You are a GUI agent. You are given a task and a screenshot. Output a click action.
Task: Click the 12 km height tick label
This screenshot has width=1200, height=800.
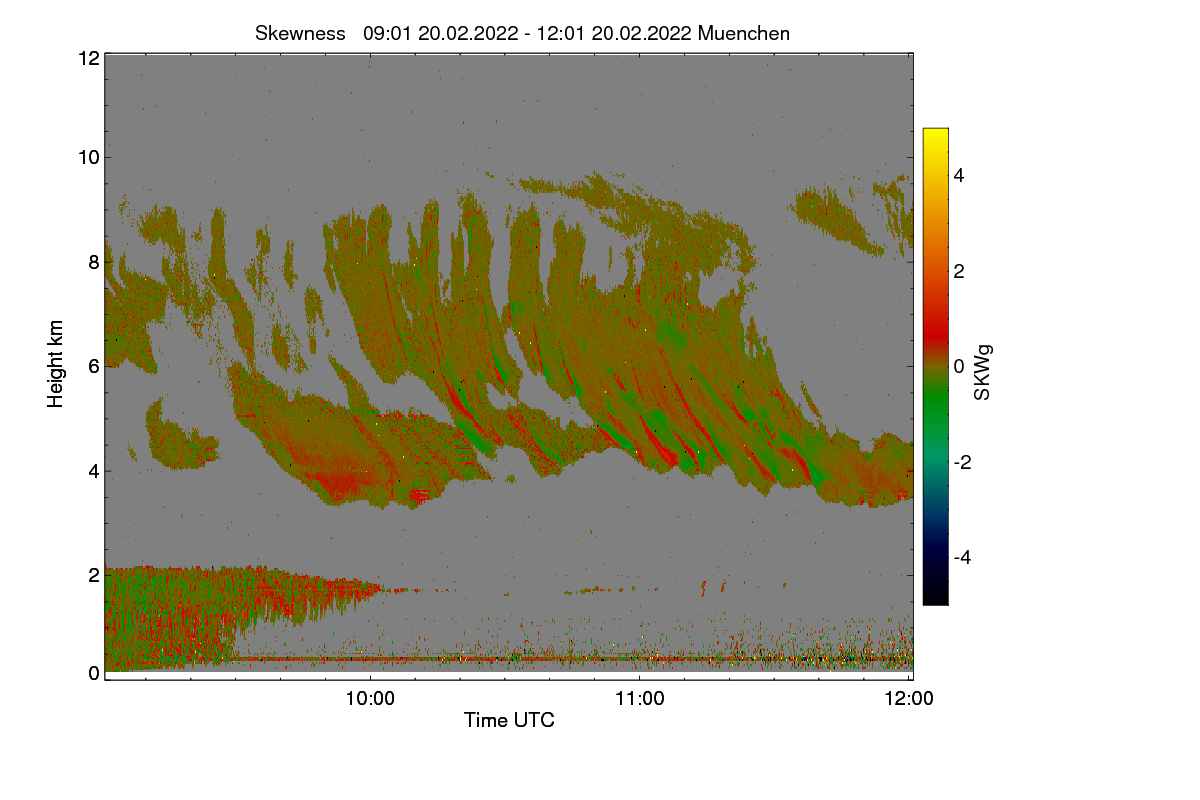tap(89, 58)
